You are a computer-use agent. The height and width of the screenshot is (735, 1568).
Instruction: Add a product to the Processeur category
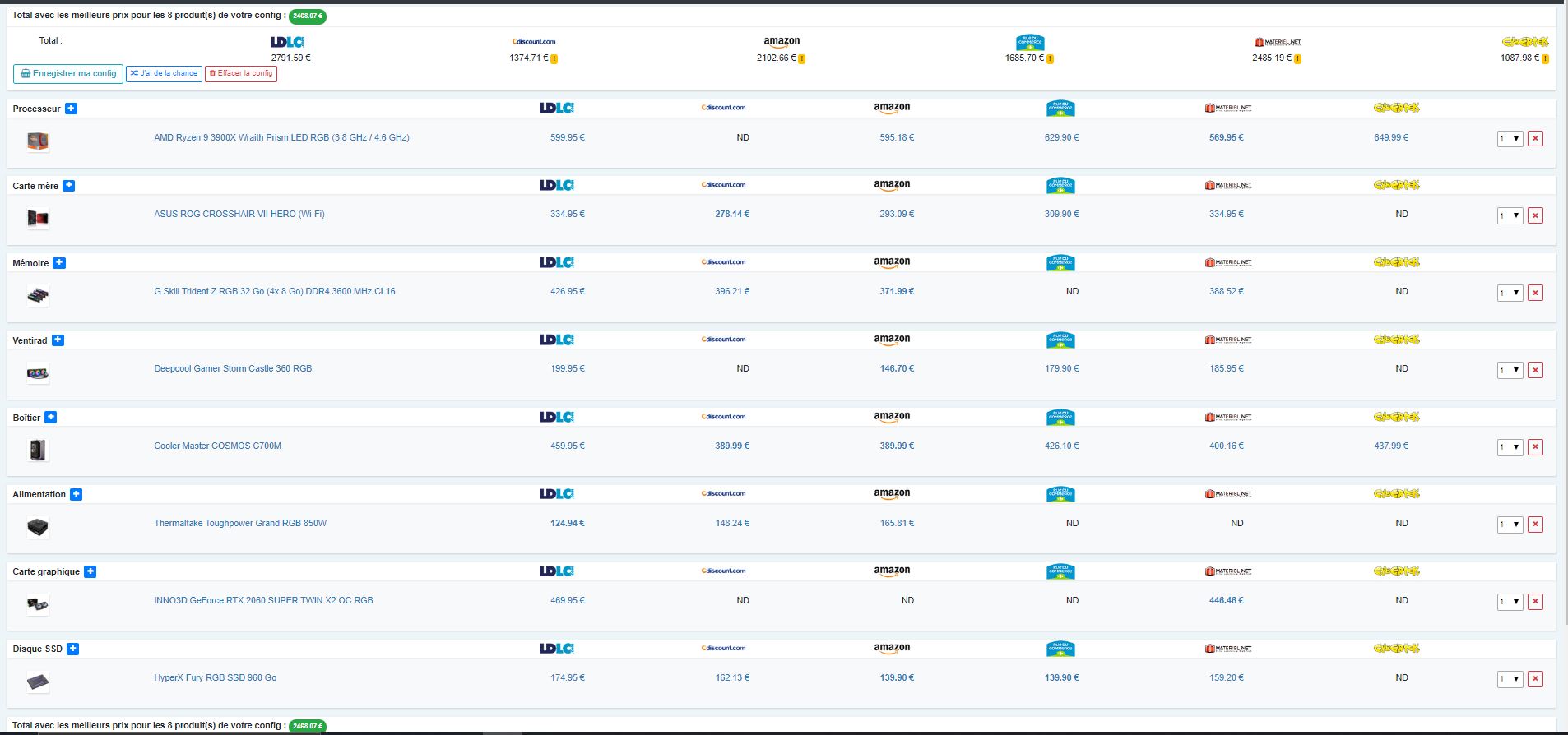coord(72,109)
